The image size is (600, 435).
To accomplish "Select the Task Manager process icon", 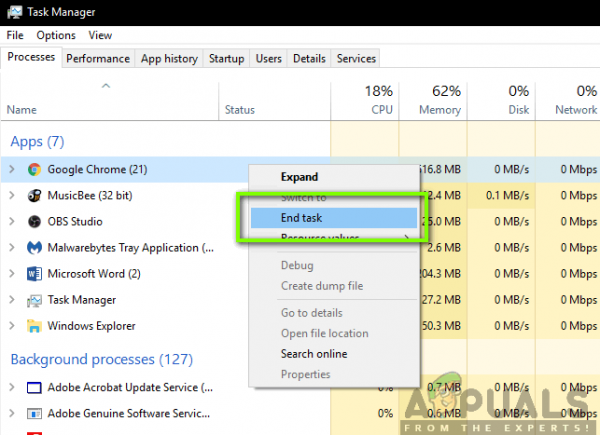I will pos(34,300).
